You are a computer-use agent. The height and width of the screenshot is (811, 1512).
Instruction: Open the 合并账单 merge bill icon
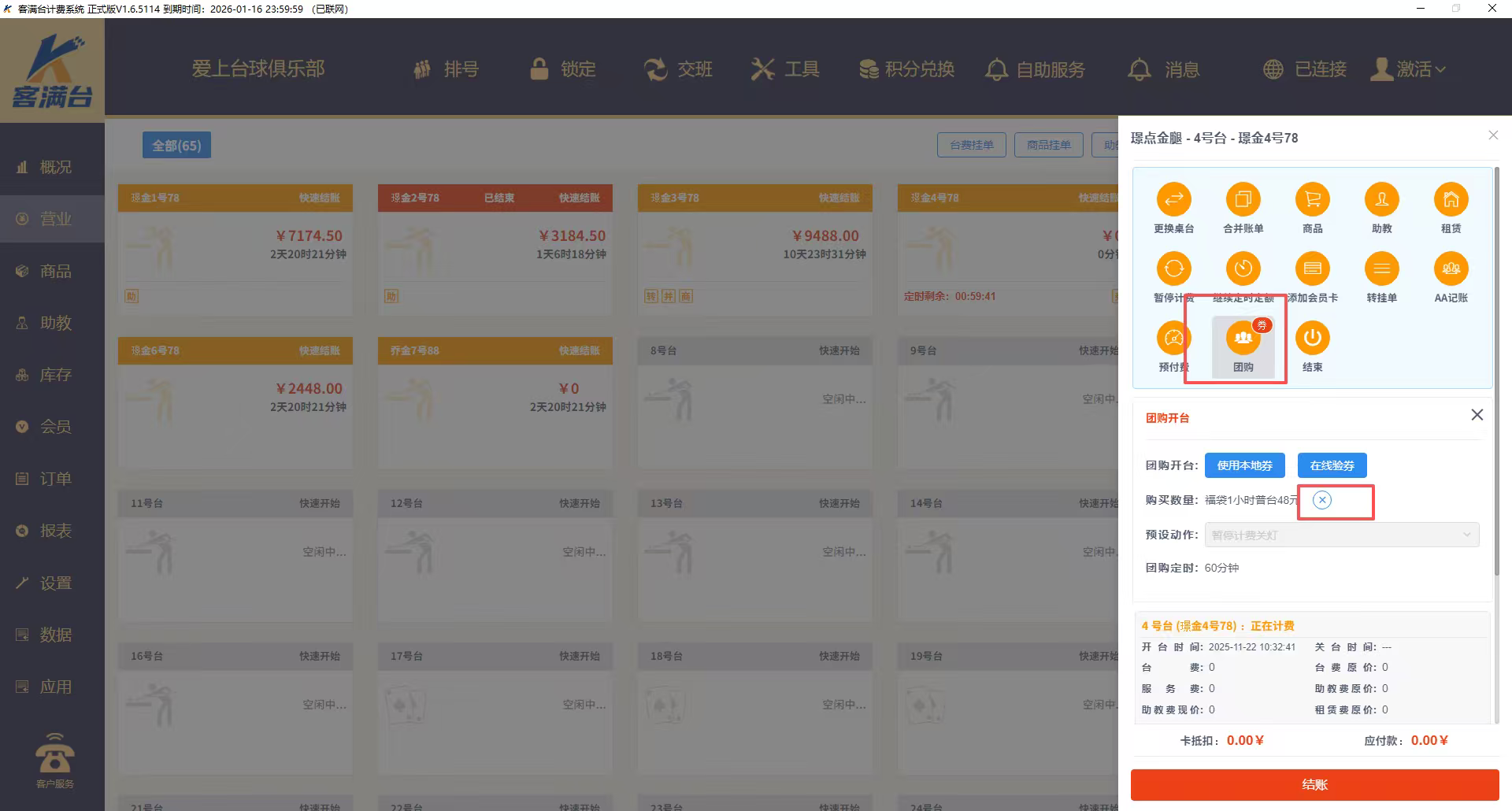tap(1243, 200)
